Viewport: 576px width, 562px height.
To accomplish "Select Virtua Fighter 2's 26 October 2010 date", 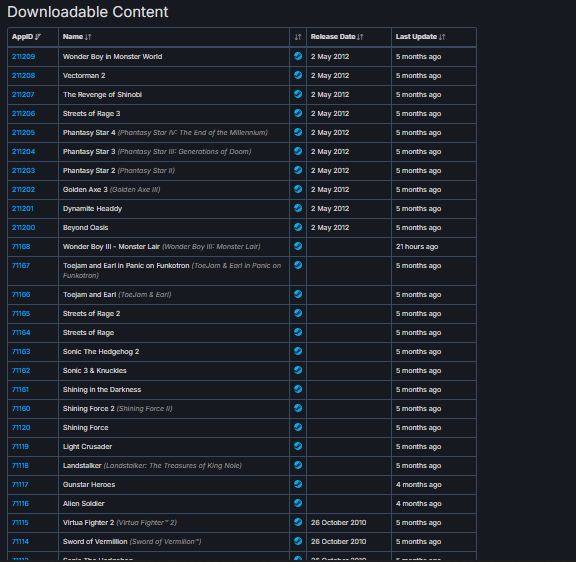I will [349, 523].
